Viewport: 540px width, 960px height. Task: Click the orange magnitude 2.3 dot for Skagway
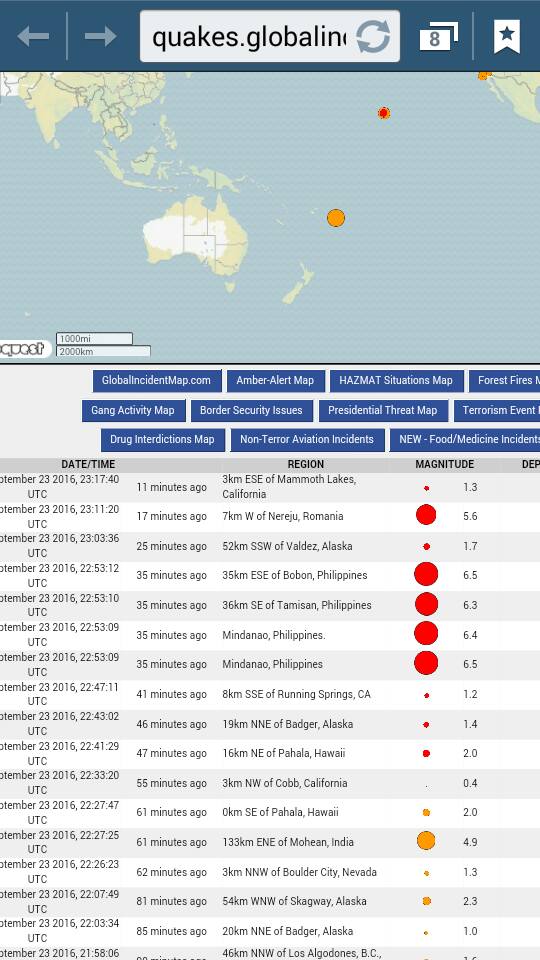427,901
